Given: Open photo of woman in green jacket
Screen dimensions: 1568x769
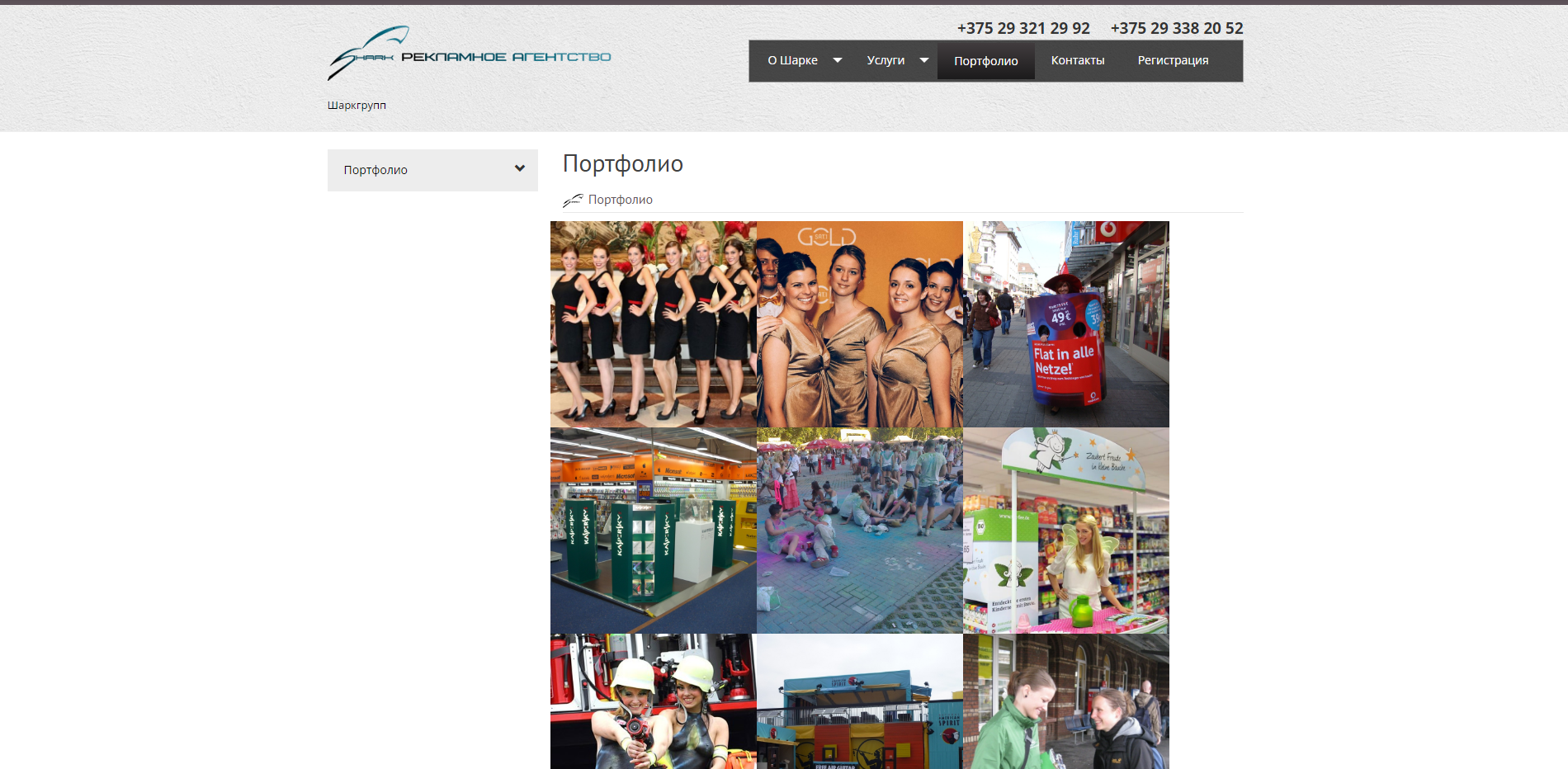Looking at the screenshot, I should 1066,701.
